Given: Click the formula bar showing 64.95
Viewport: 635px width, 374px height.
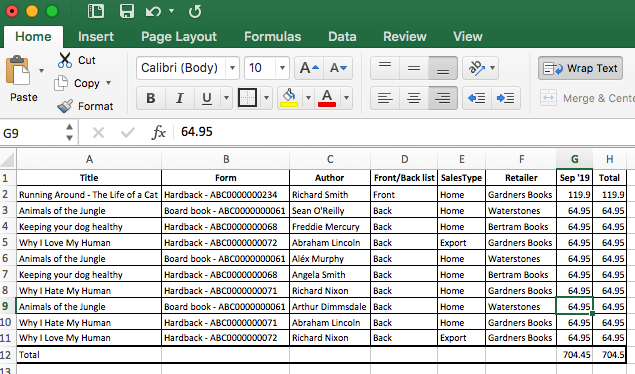Looking at the screenshot, I should pos(404,132).
